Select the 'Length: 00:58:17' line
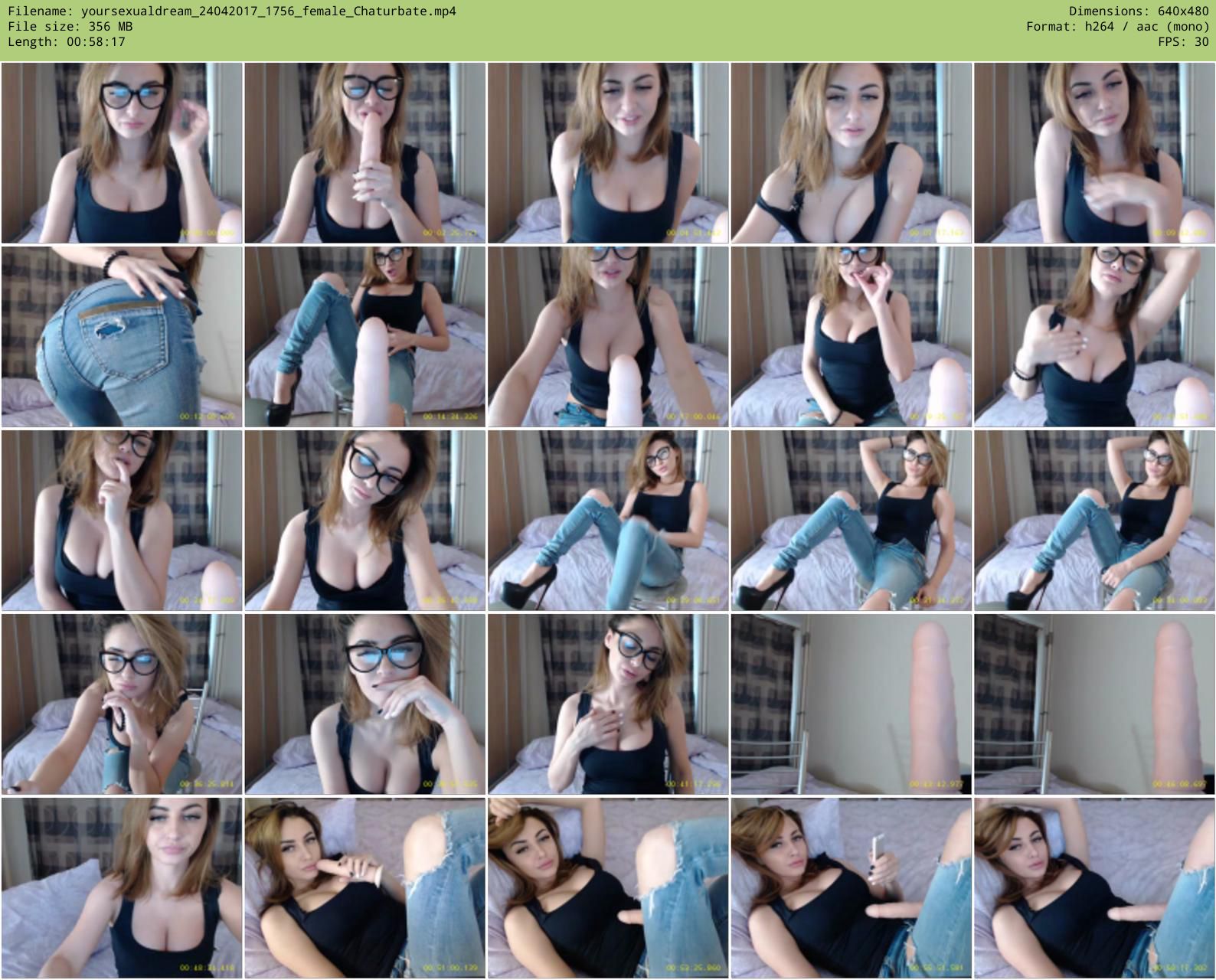The height and width of the screenshot is (980, 1216). point(67,42)
